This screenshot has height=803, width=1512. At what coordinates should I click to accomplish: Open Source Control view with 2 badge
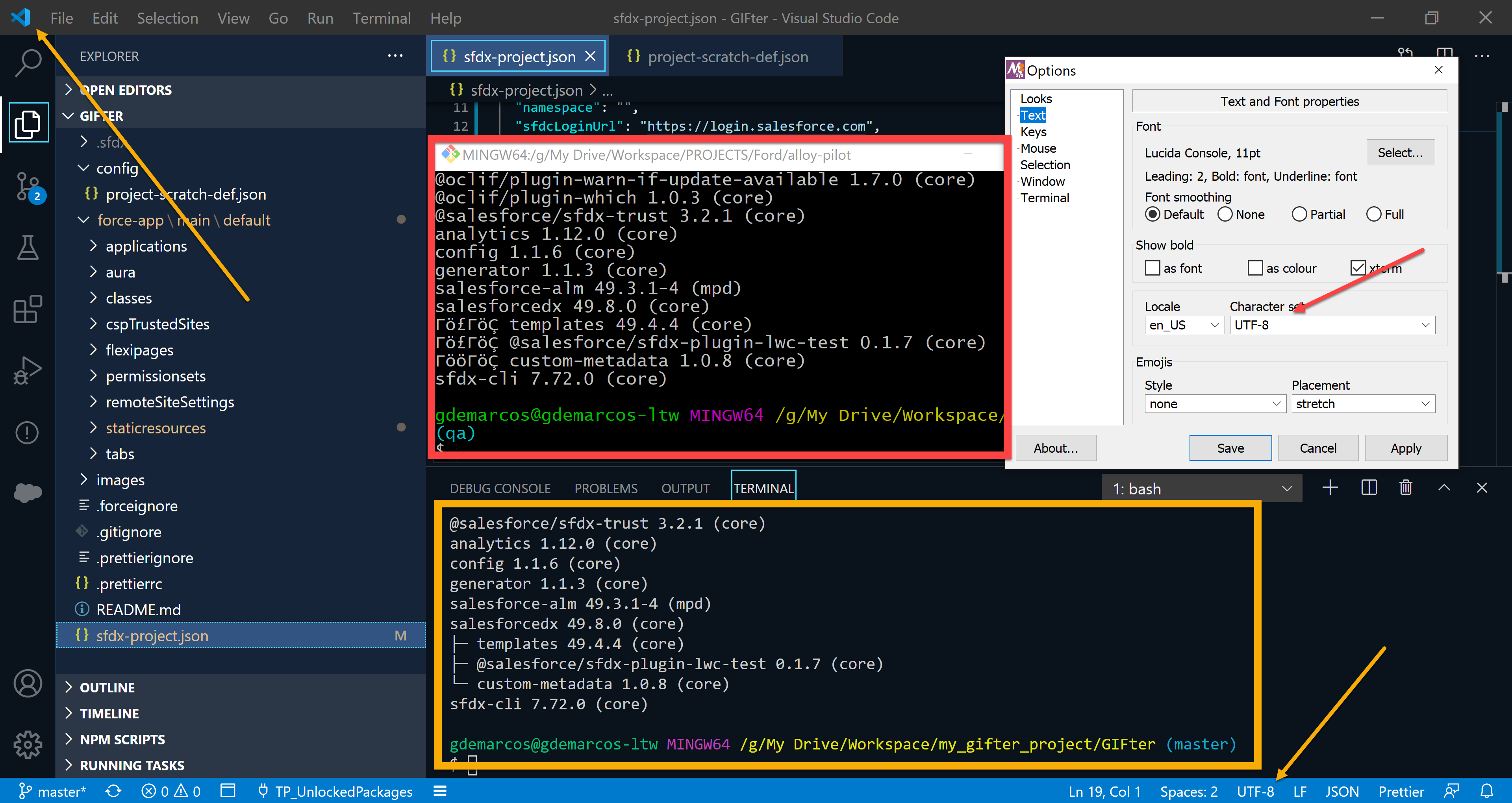tap(28, 187)
